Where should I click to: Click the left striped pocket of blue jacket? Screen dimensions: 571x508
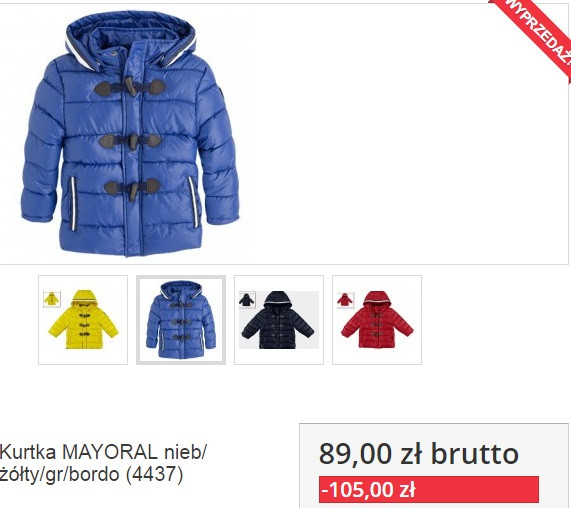pos(73,204)
